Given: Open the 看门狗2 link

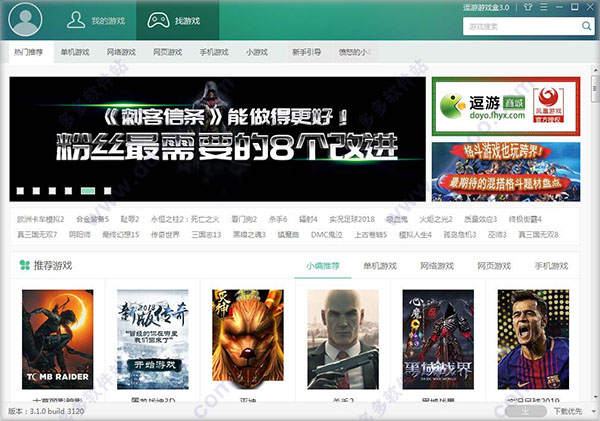Looking at the screenshot, I should 244,219.
